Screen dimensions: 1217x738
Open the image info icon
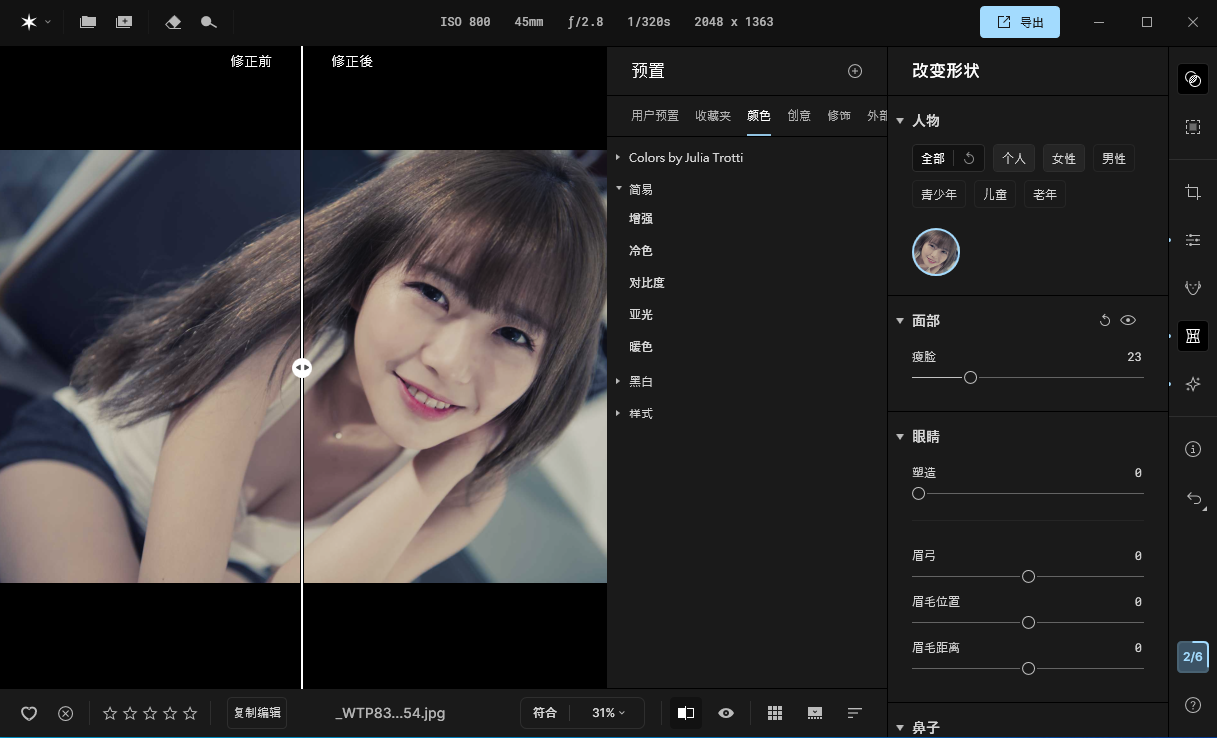click(1192, 449)
